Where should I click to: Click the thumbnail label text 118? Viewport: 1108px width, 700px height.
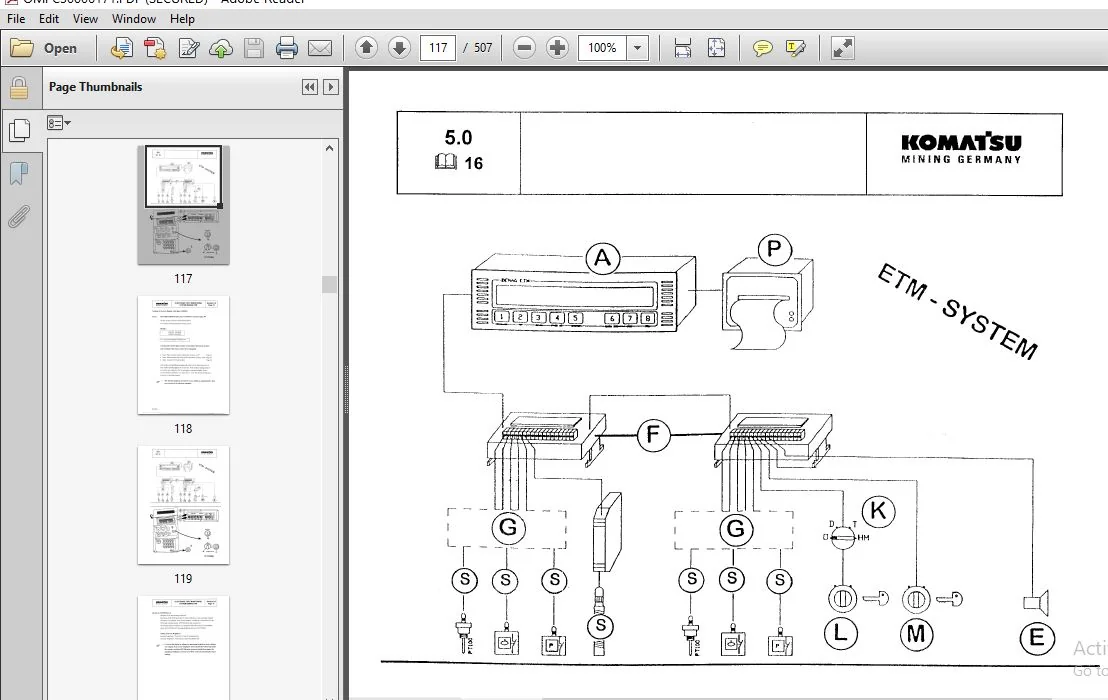183,429
